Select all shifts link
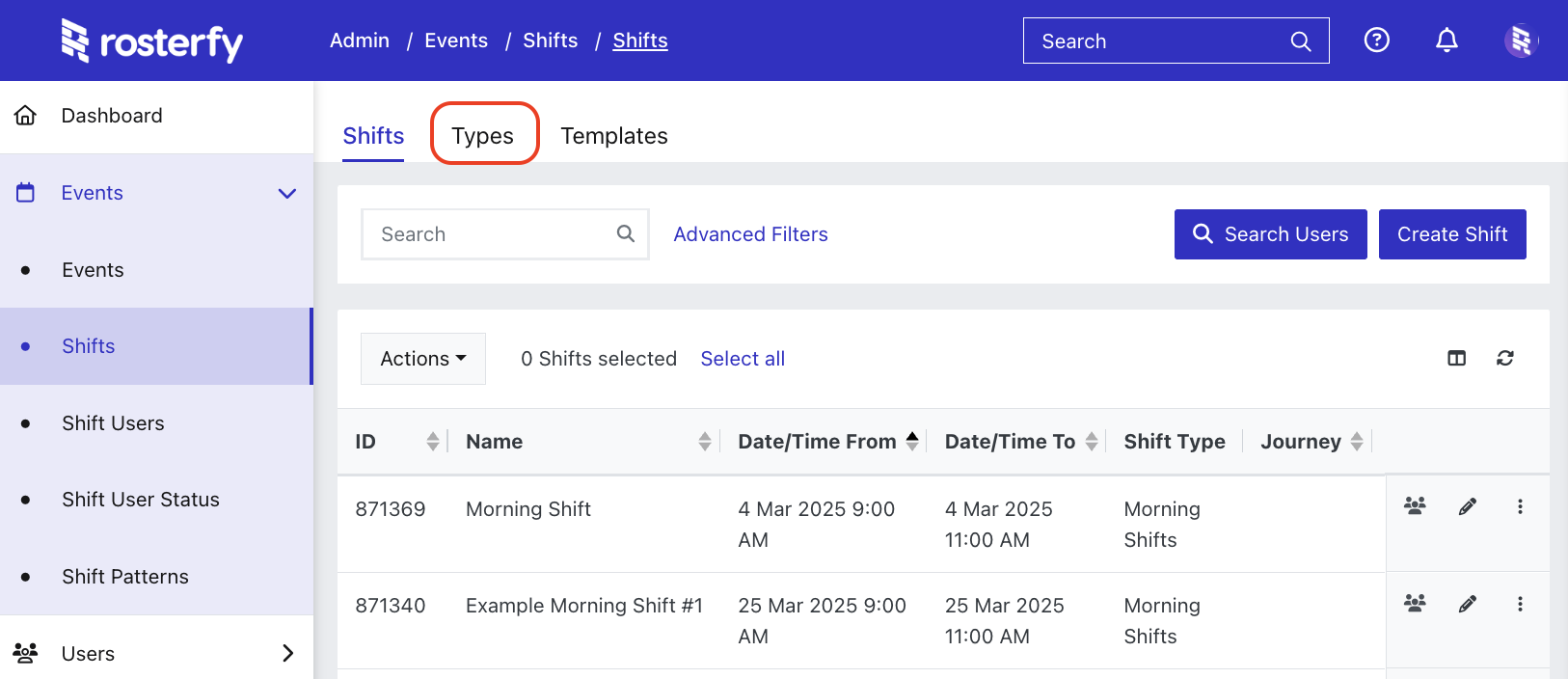Image resolution: width=1568 pixels, height=679 pixels. (742, 359)
